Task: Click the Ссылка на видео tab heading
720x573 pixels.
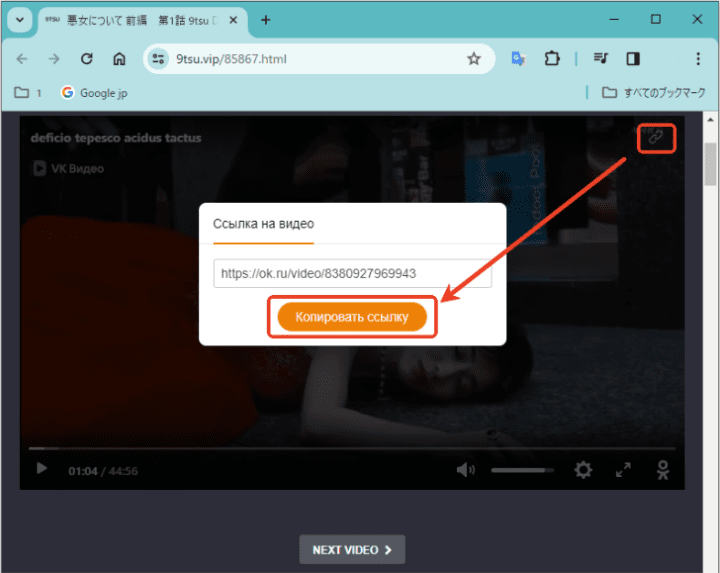Action: (x=264, y=224)
